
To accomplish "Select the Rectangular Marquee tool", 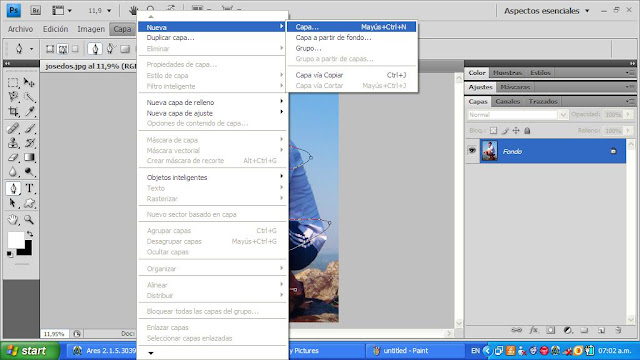I will coord(13,83).
